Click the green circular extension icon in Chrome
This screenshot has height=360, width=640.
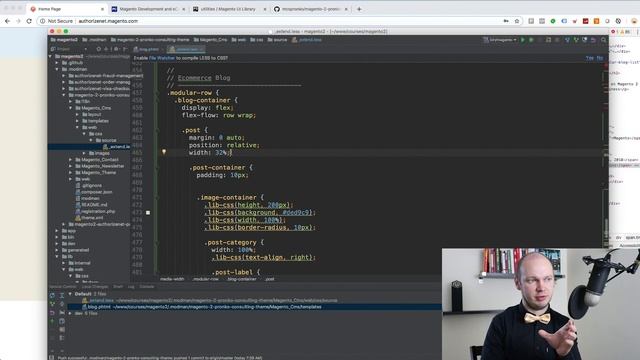click(x=553, y=21)
